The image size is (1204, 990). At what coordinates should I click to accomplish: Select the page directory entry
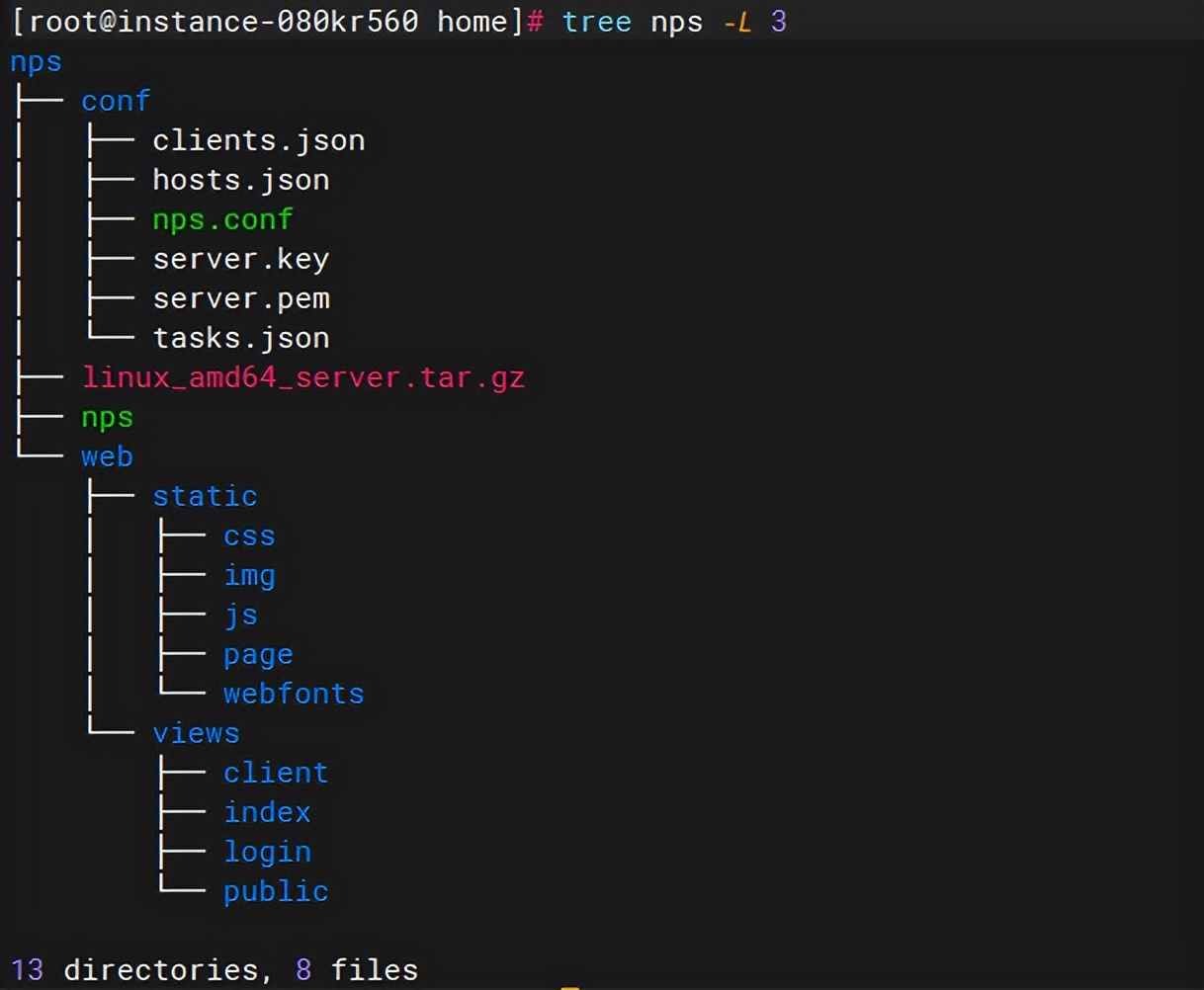point(258,655)
